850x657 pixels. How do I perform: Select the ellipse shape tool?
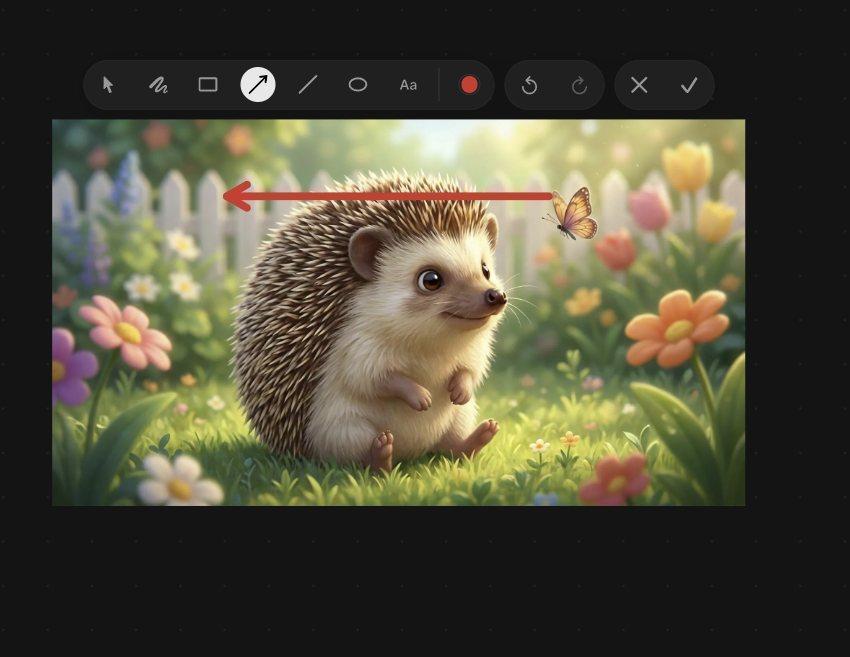tap(358, 85)
